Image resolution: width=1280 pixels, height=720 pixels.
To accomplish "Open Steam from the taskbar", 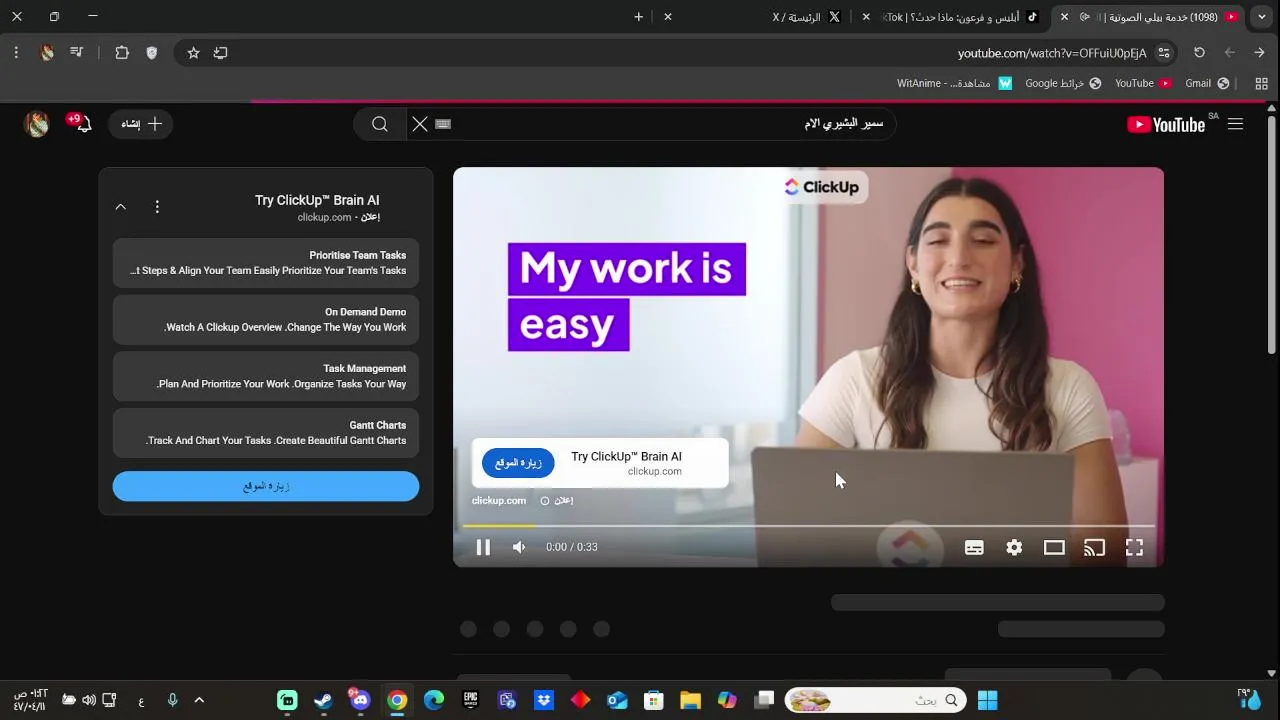I will [x=323, y=700].
